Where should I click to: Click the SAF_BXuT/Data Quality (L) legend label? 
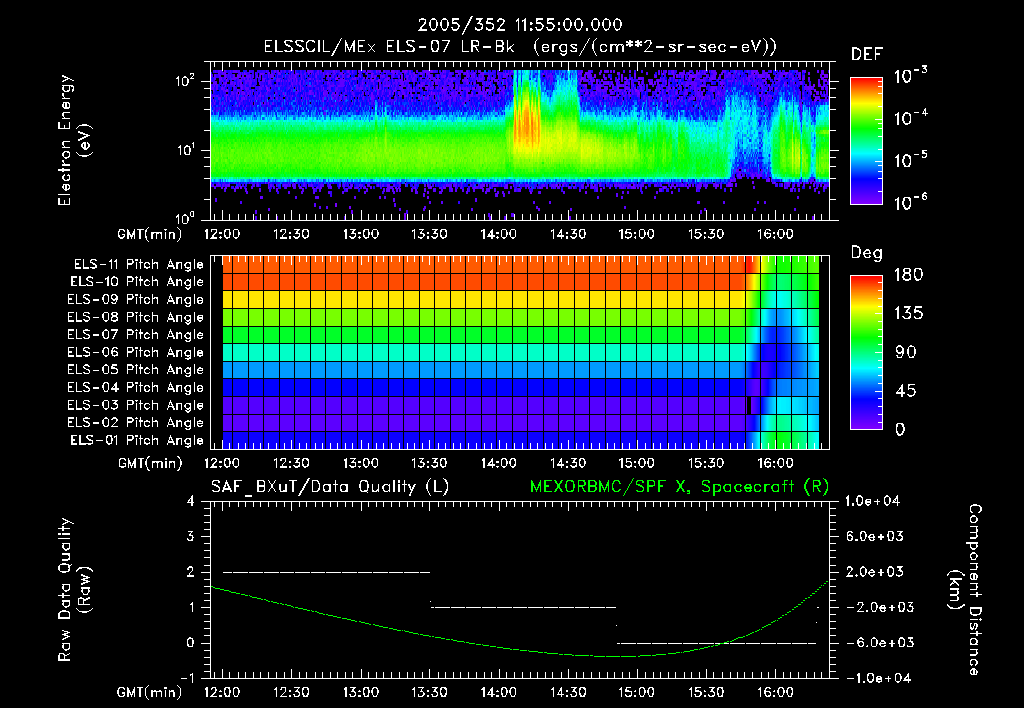330,487
